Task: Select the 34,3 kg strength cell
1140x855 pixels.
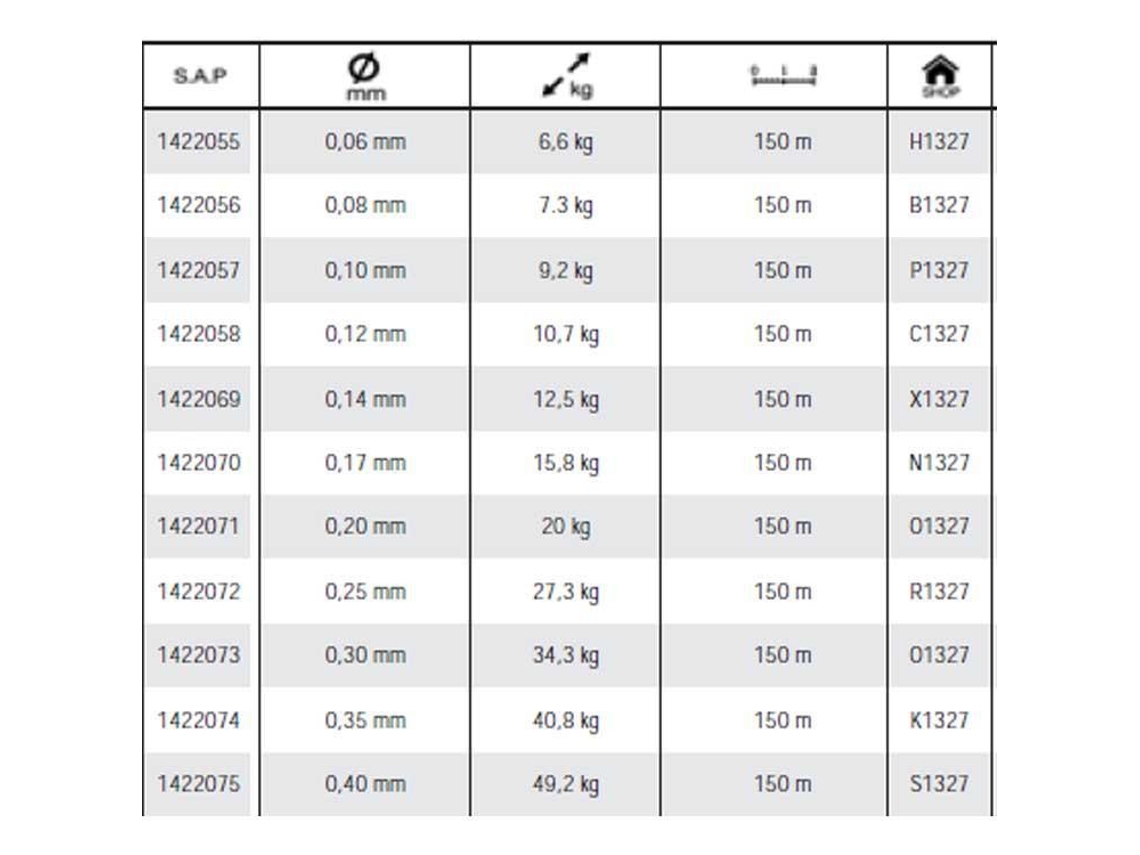Action: (x=566, y=656)
